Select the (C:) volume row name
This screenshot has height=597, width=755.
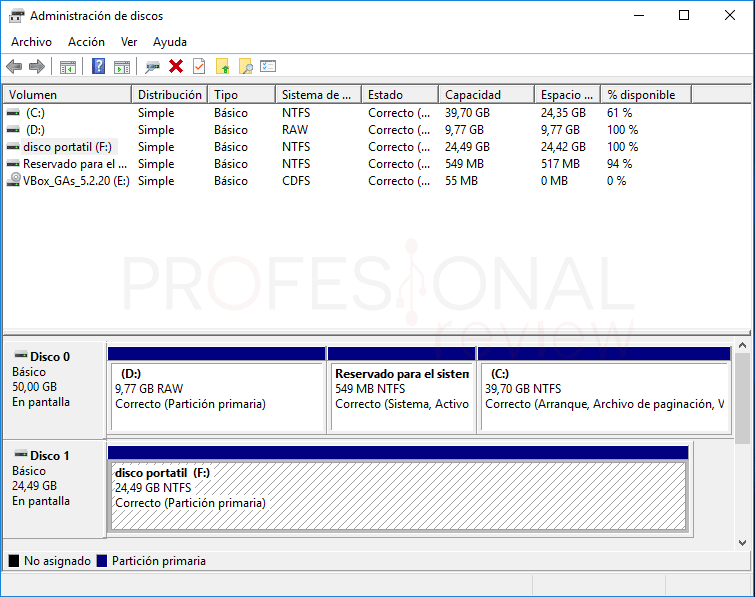click(x=35, y=113)
